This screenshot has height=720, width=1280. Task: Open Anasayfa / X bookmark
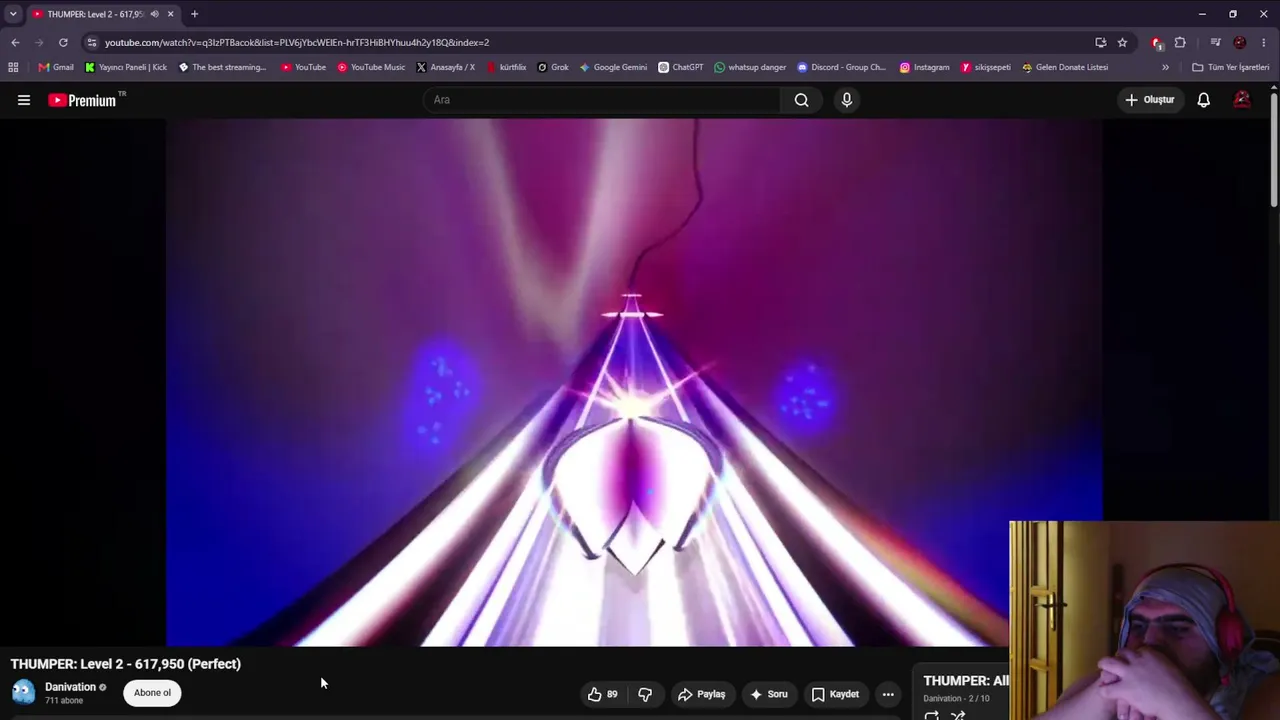click(445, 67)
